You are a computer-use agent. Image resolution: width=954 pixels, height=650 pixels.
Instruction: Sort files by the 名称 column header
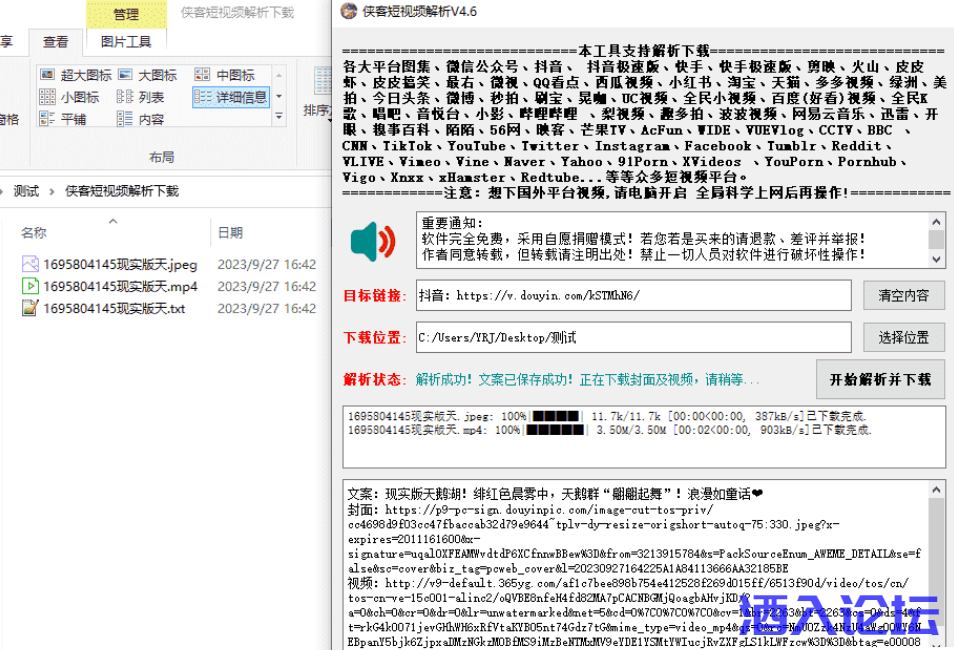click(x=34, y=232)
